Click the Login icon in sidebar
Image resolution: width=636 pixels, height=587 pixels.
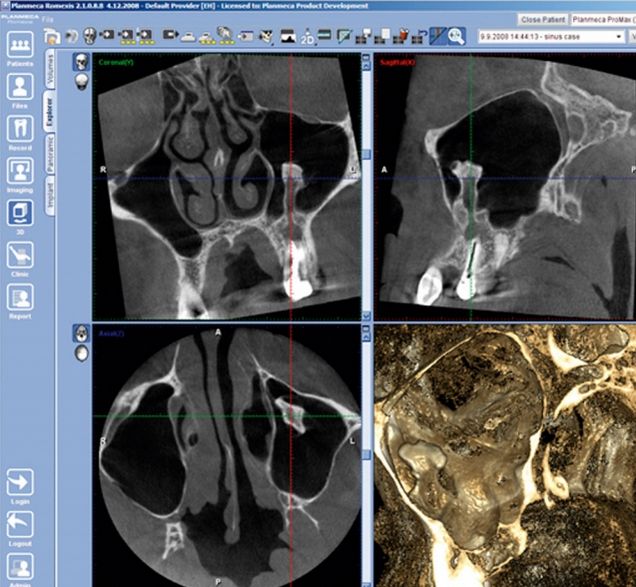(x=19, y=482)
